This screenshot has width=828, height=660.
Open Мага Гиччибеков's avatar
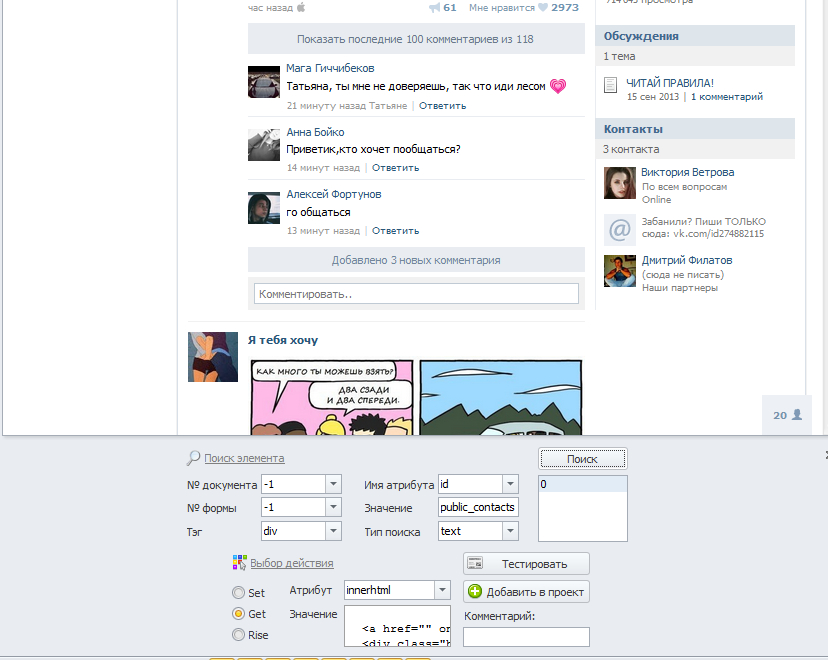(x=264, y=82)
